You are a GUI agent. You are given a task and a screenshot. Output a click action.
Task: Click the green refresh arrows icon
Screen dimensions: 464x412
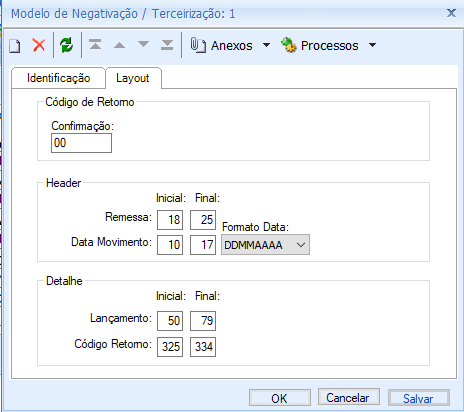pos(67,45)
